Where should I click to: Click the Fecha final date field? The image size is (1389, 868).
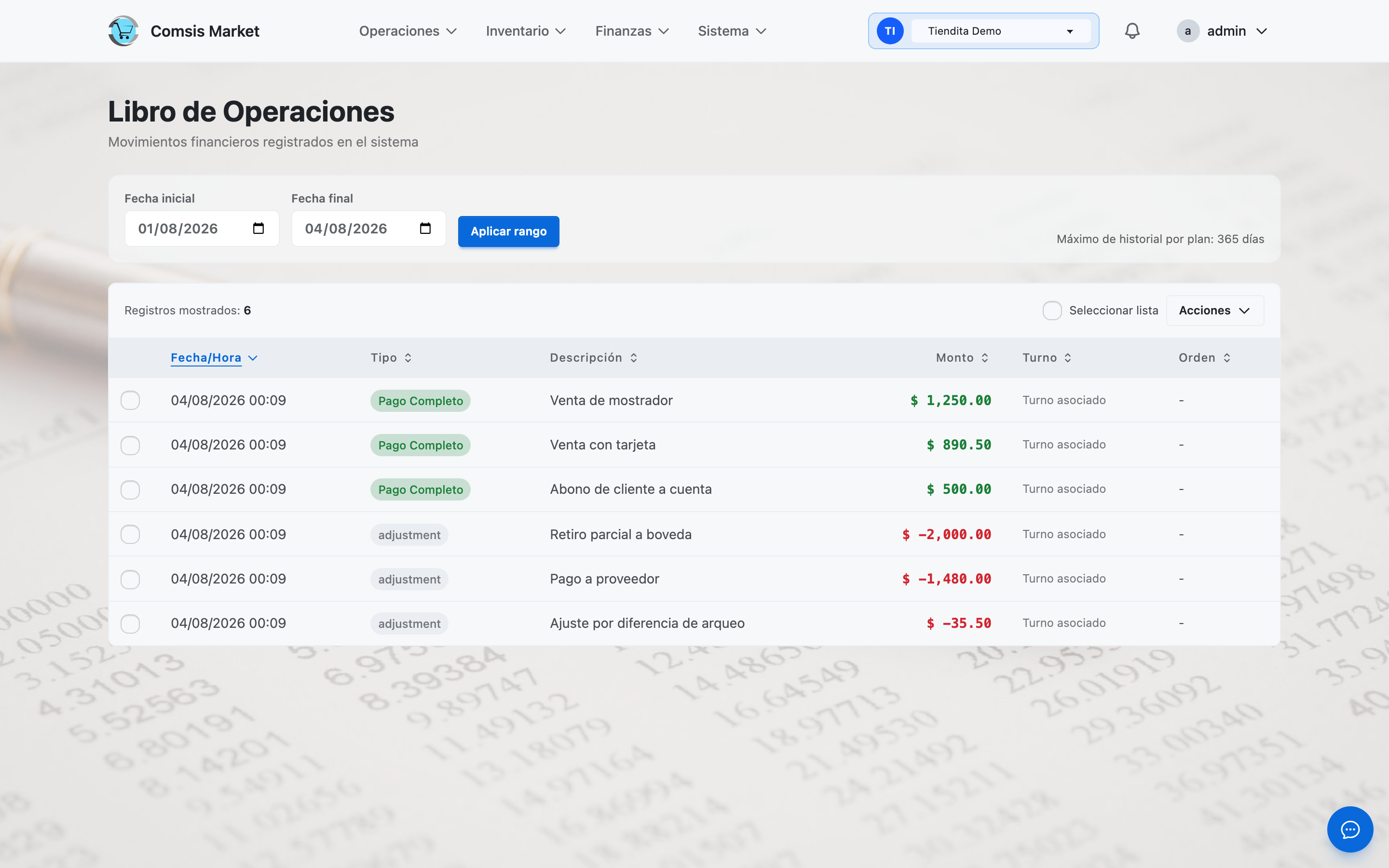[x=368, y=229]
